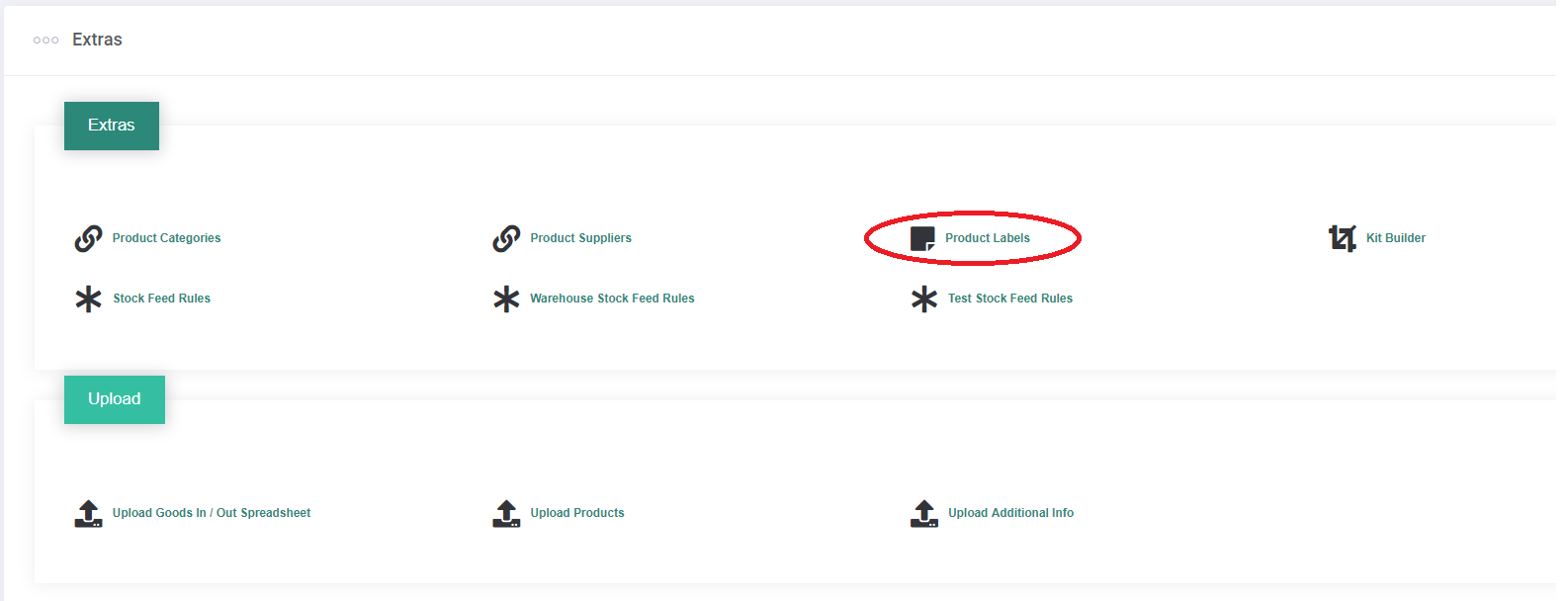Open the Test Stock Feed Rules link
The width and height of the screenshot is (1568, 601).
coord(1010,299)
